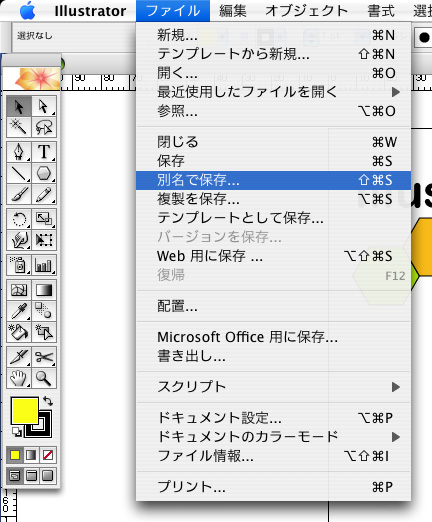Reset to default fill and stroke
Image resolution: width=432 pixels, height=522 pixels.
17,432
